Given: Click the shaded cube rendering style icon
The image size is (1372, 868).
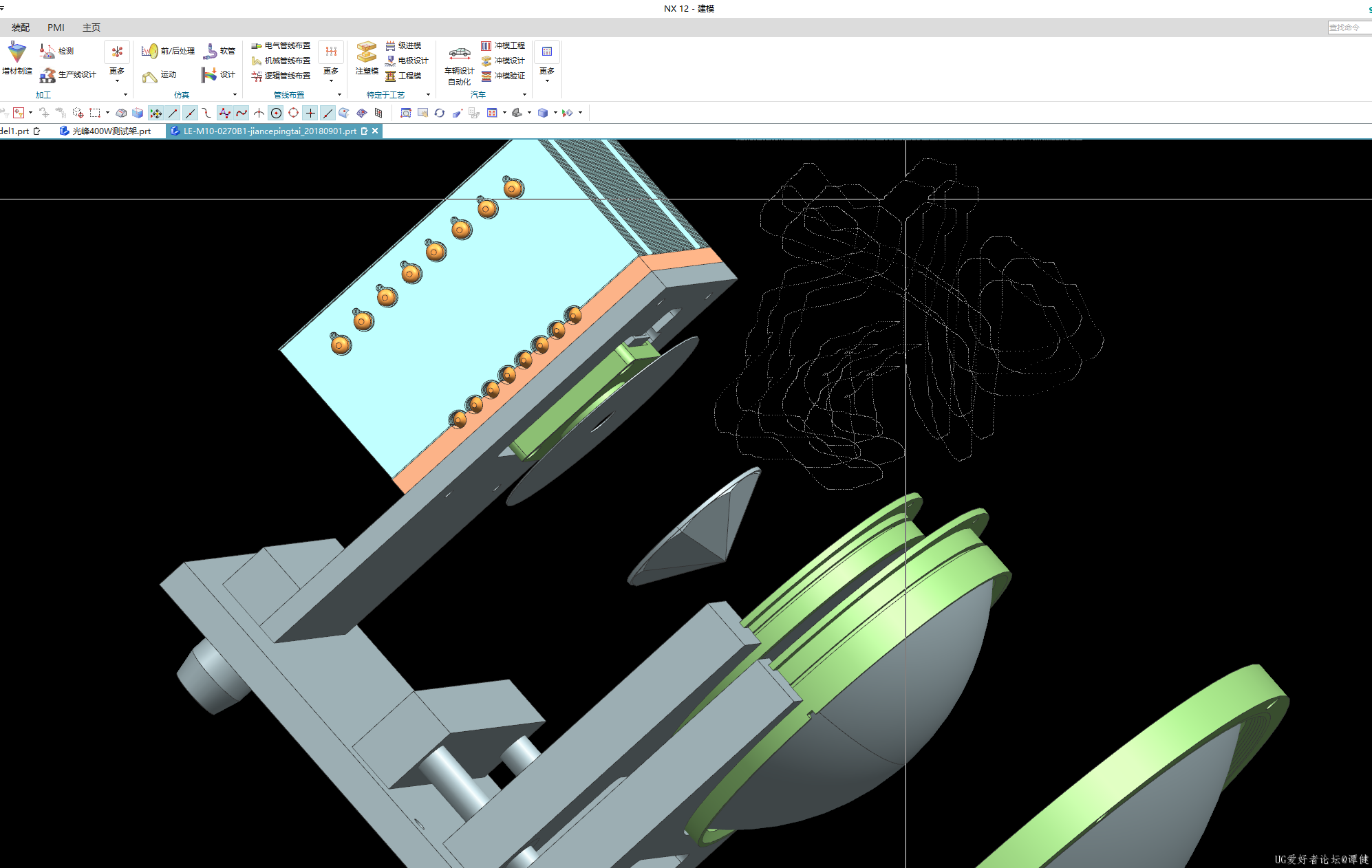Looking at the screenshot, I should tap(543, 113).
